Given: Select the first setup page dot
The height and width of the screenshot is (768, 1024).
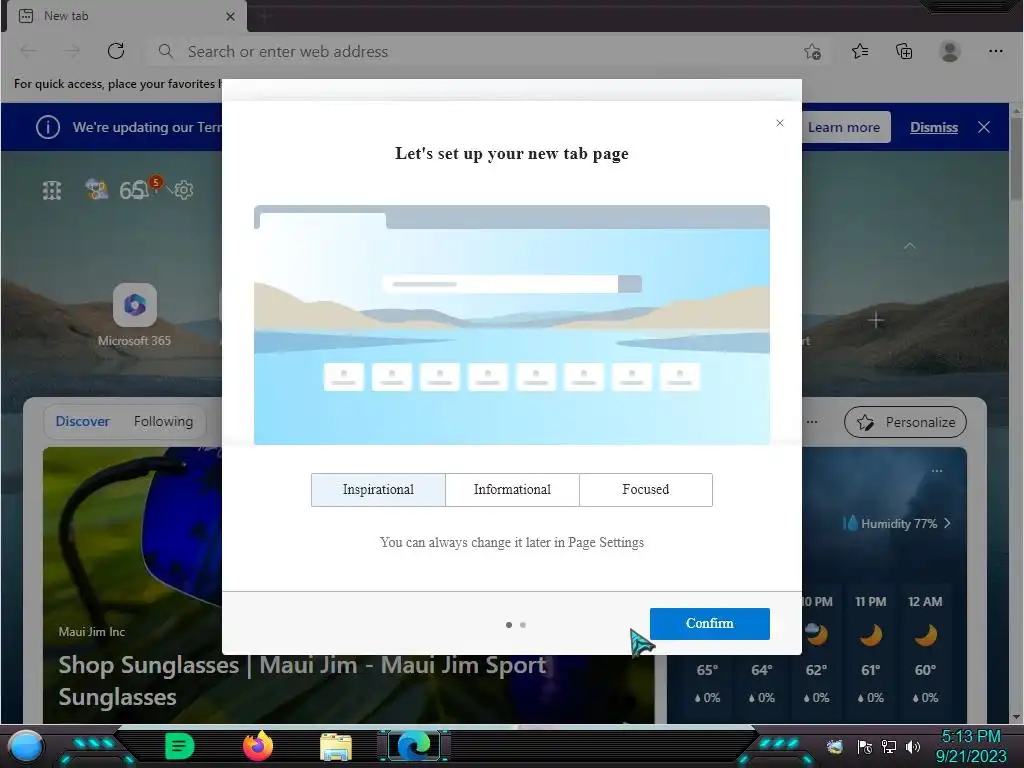Looking at the screenshot, I should (509, 625).
